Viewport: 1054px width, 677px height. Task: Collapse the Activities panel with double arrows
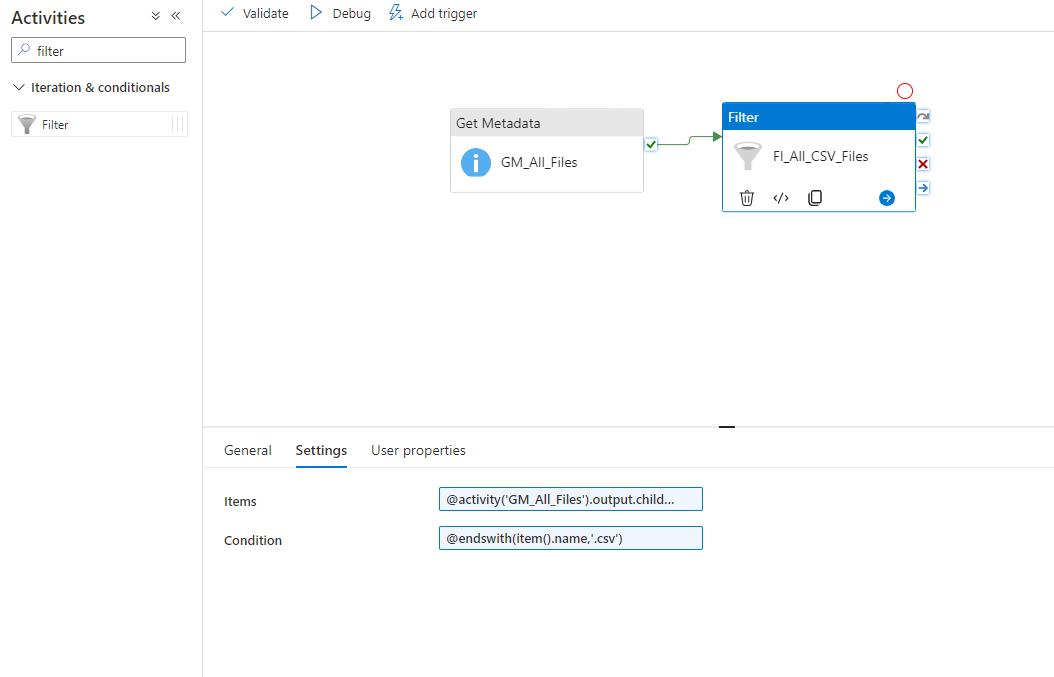(175, 16)
